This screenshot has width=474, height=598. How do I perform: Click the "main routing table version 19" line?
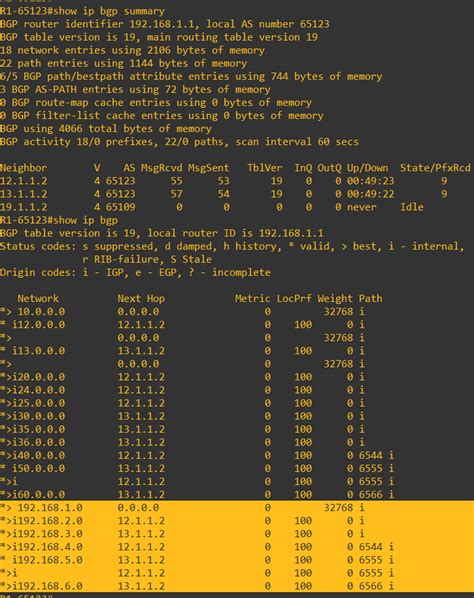(x=159, y=37)
